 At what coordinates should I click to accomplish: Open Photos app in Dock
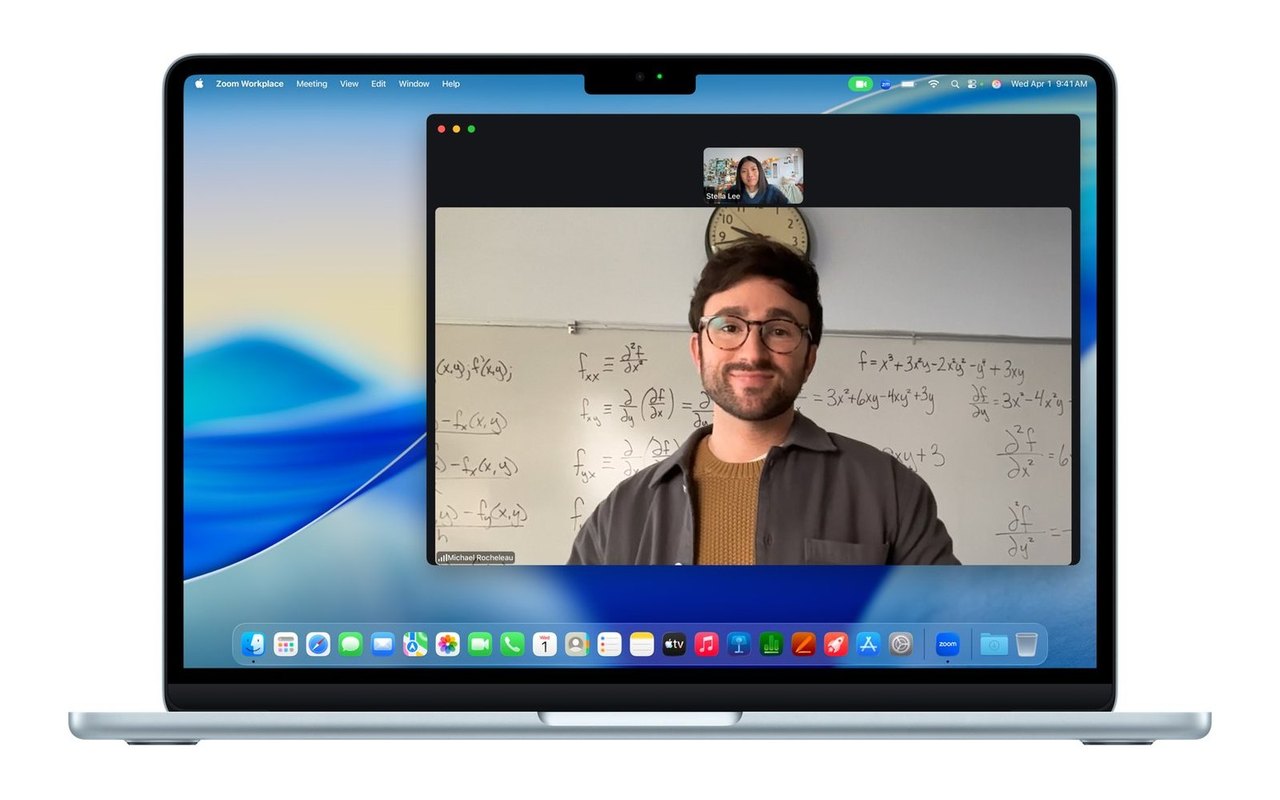coord(447,645)
